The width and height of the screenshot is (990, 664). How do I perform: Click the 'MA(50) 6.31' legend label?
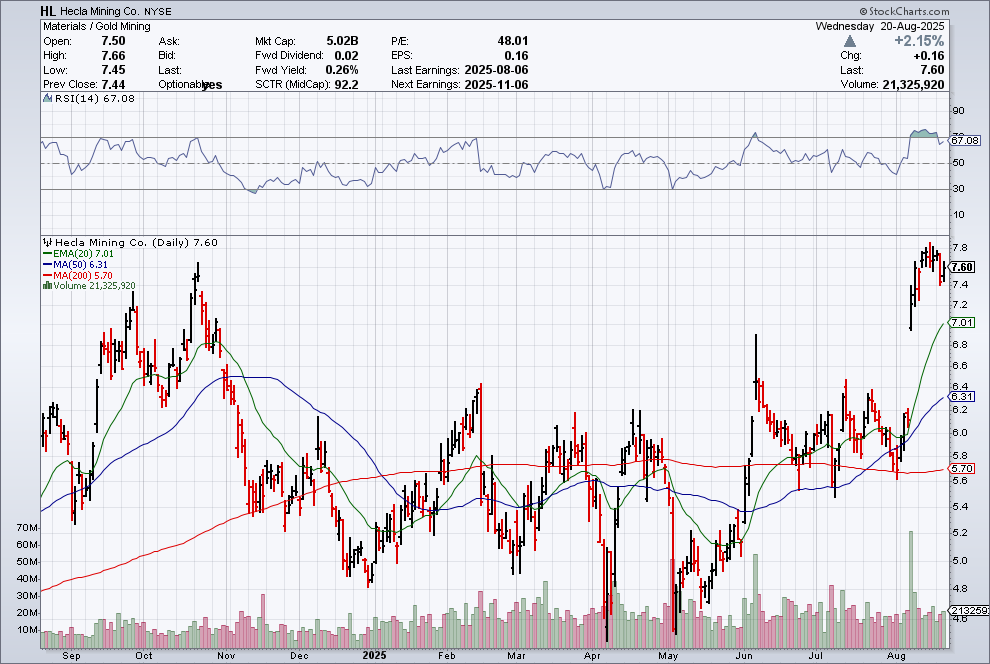(x=80, y=264)
